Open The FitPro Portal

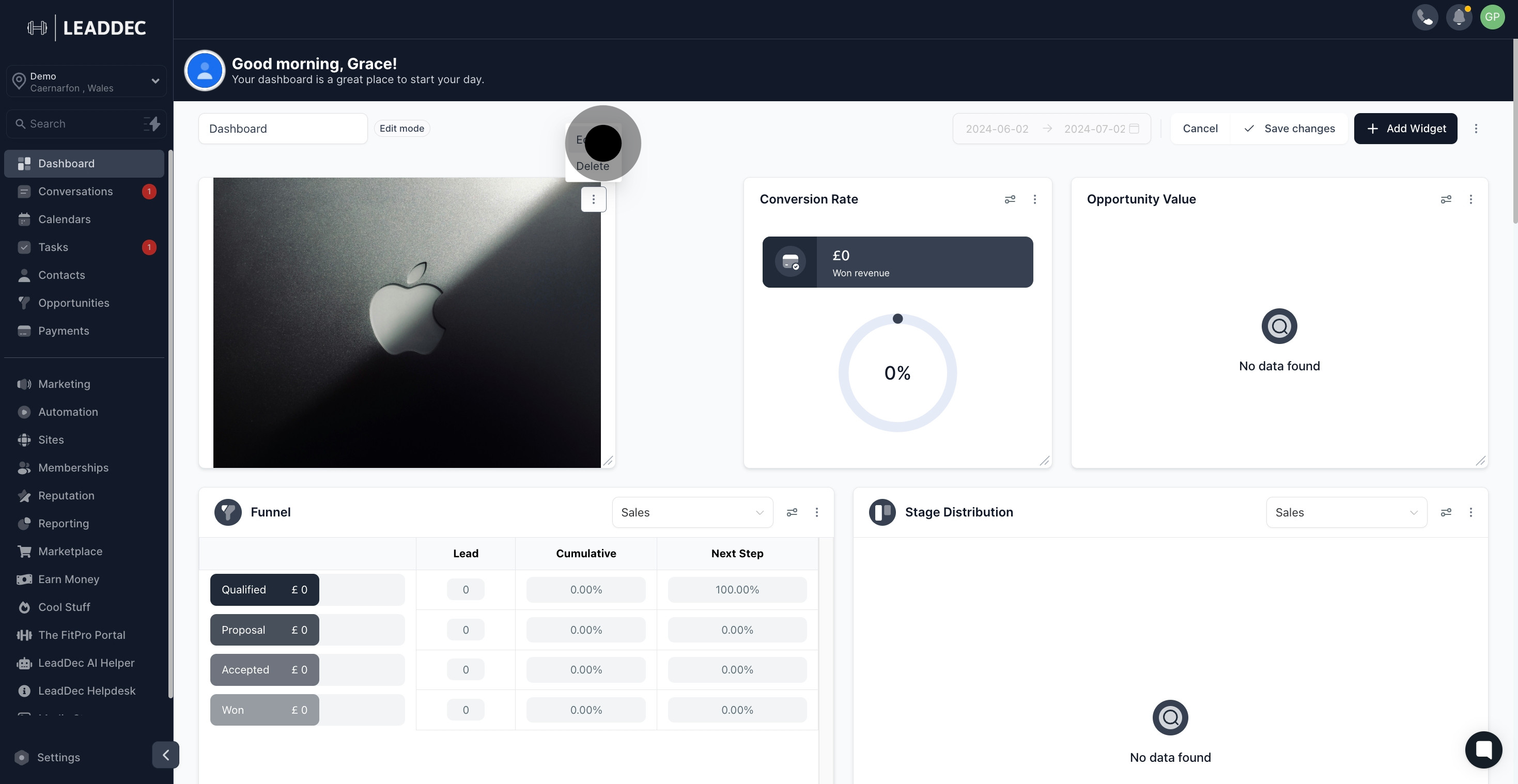pyautogui.click(x=84, y=635)
